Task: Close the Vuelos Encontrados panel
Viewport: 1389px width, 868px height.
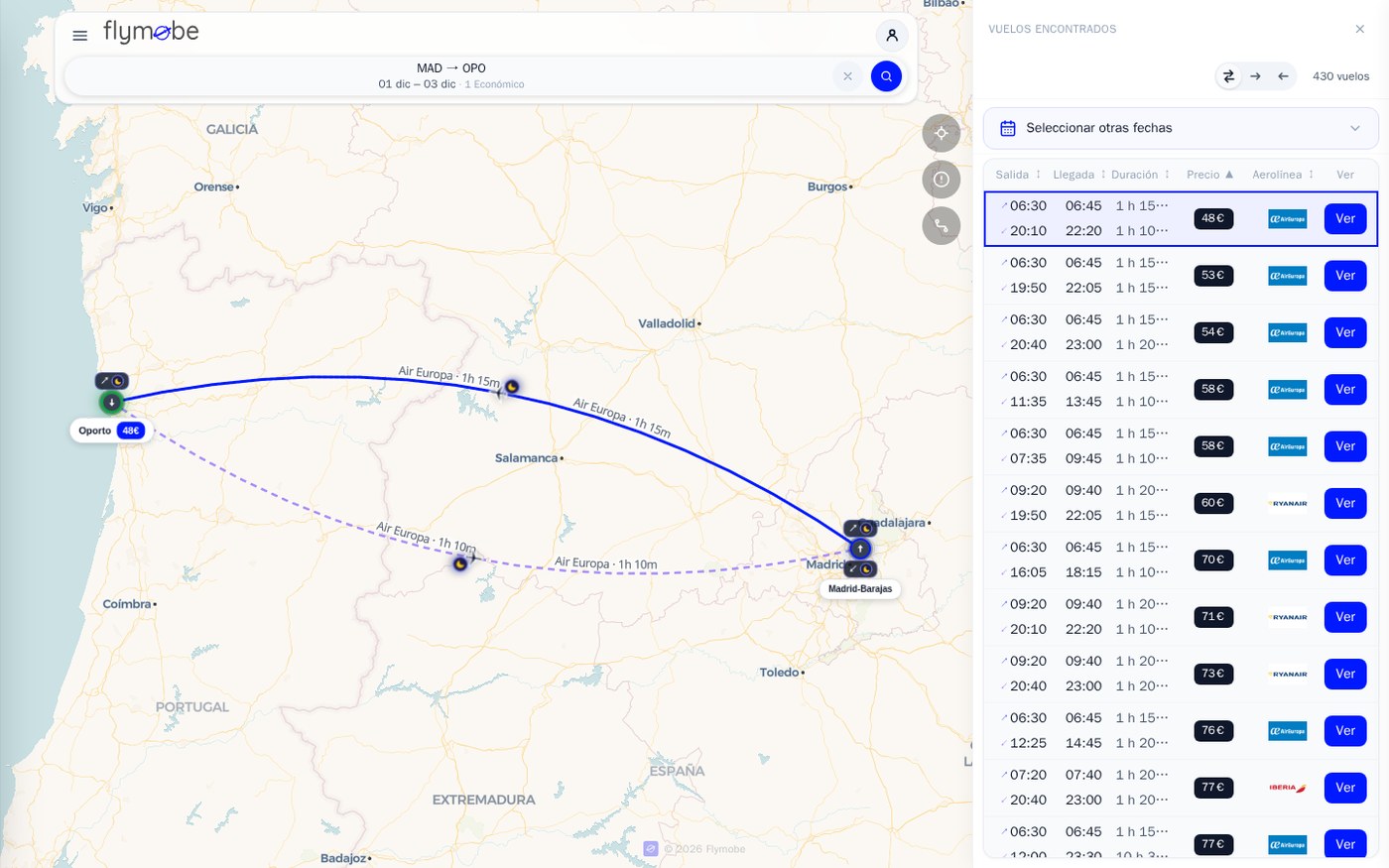Action: [x=1359, y=29]
